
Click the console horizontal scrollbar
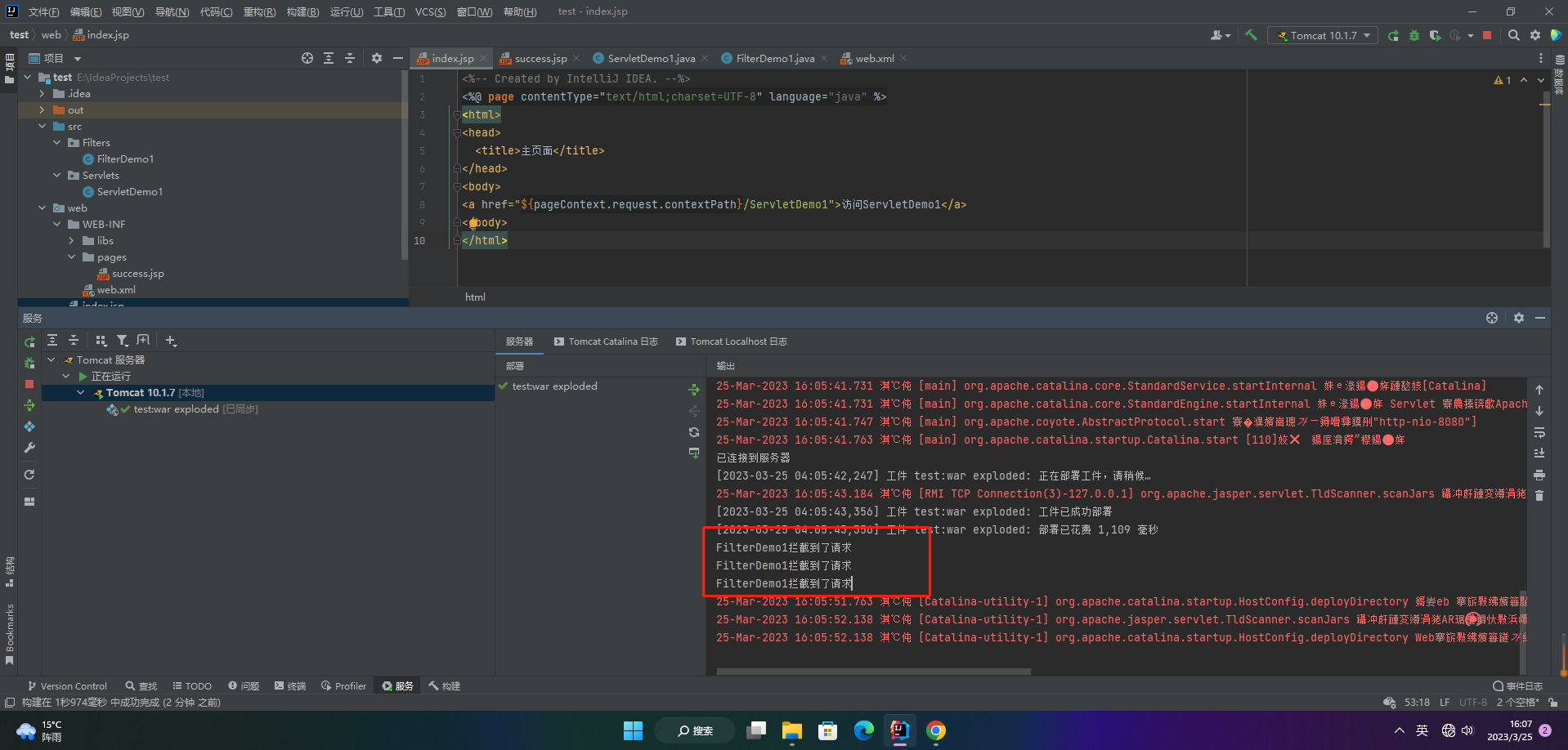pyautogui.click(x=873, y=672)
